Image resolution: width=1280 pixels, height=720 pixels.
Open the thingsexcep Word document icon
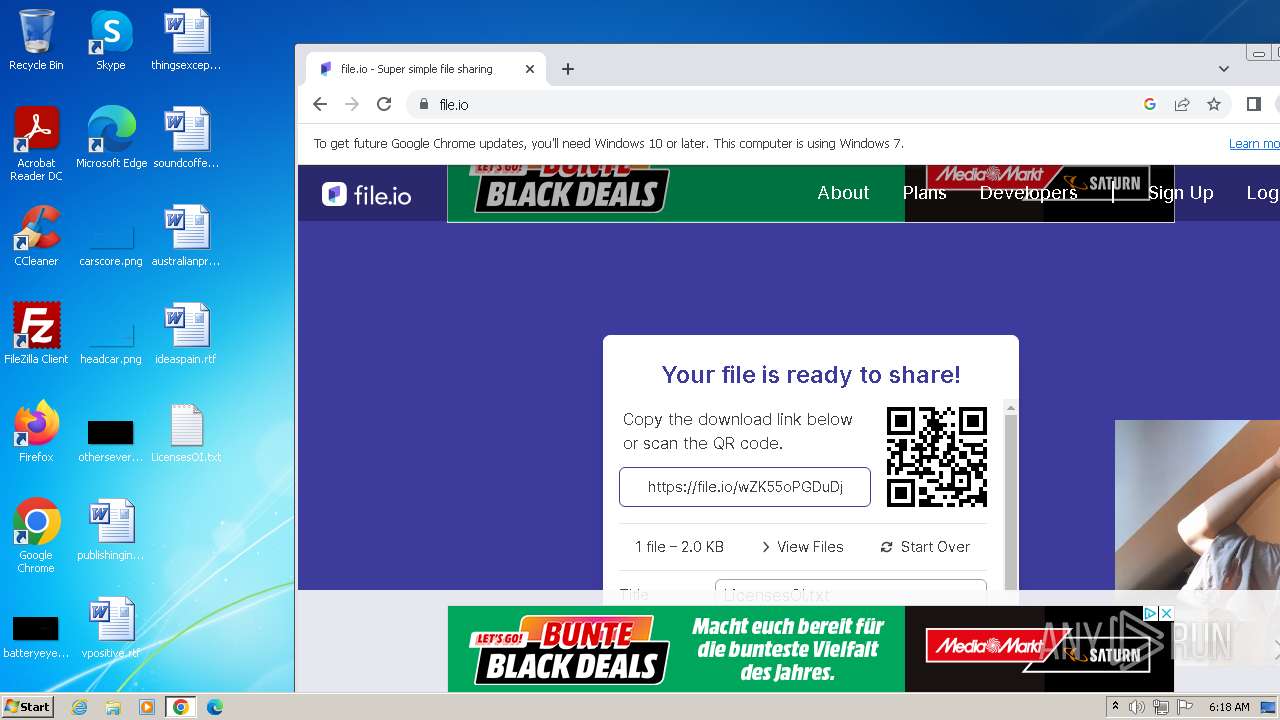tap(186, 40)
